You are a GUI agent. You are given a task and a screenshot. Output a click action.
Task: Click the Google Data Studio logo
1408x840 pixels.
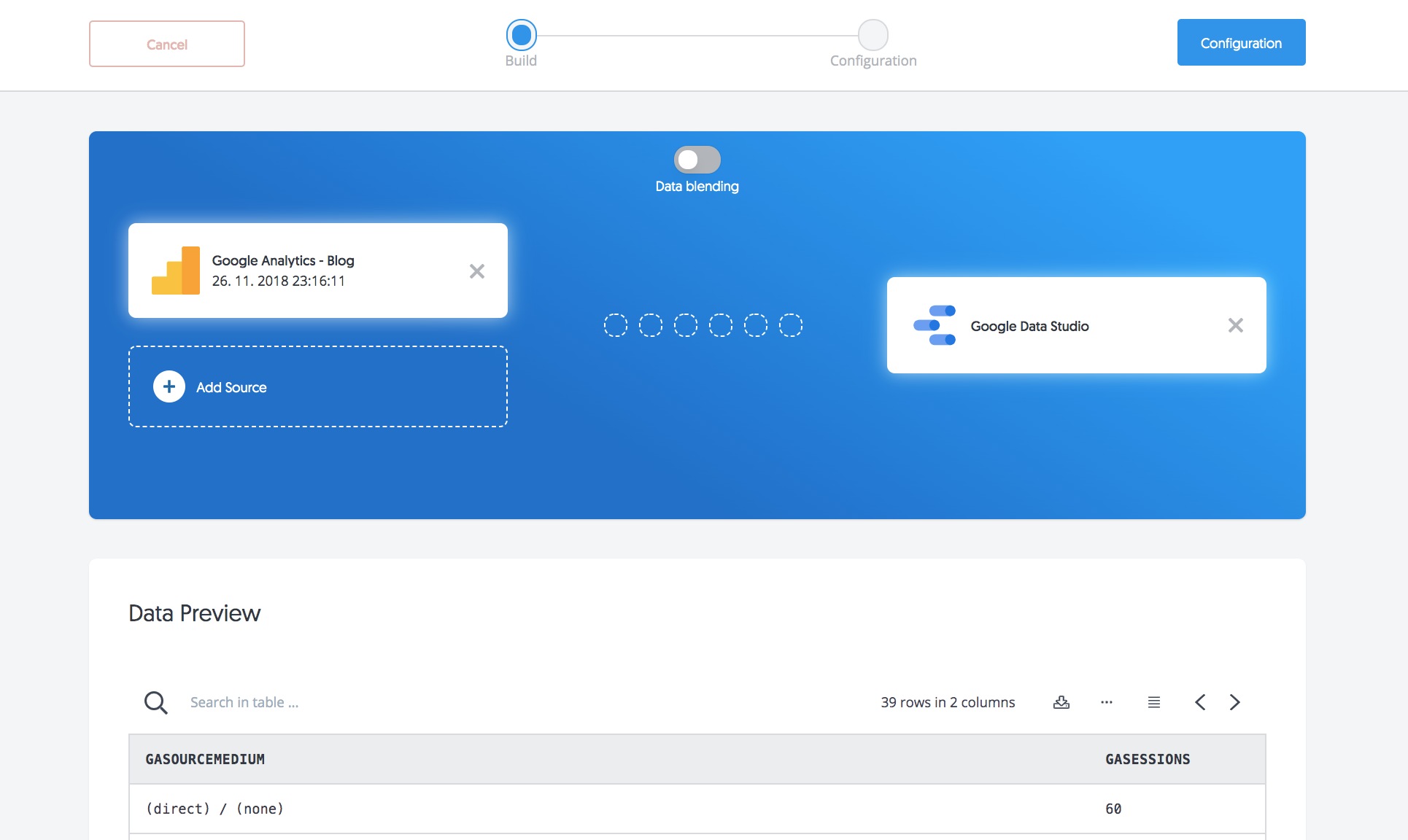935,325
